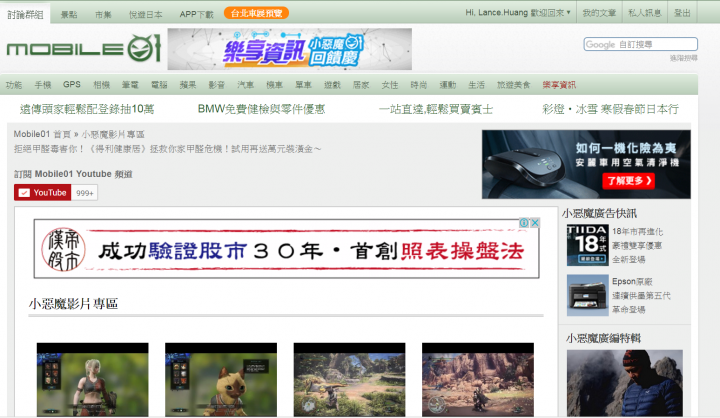The width and height of the screenshot is (720, 418).
Task: Open the 拒絕甲醛毒害你 sponsored text link
Action: [x=167, y=149]
